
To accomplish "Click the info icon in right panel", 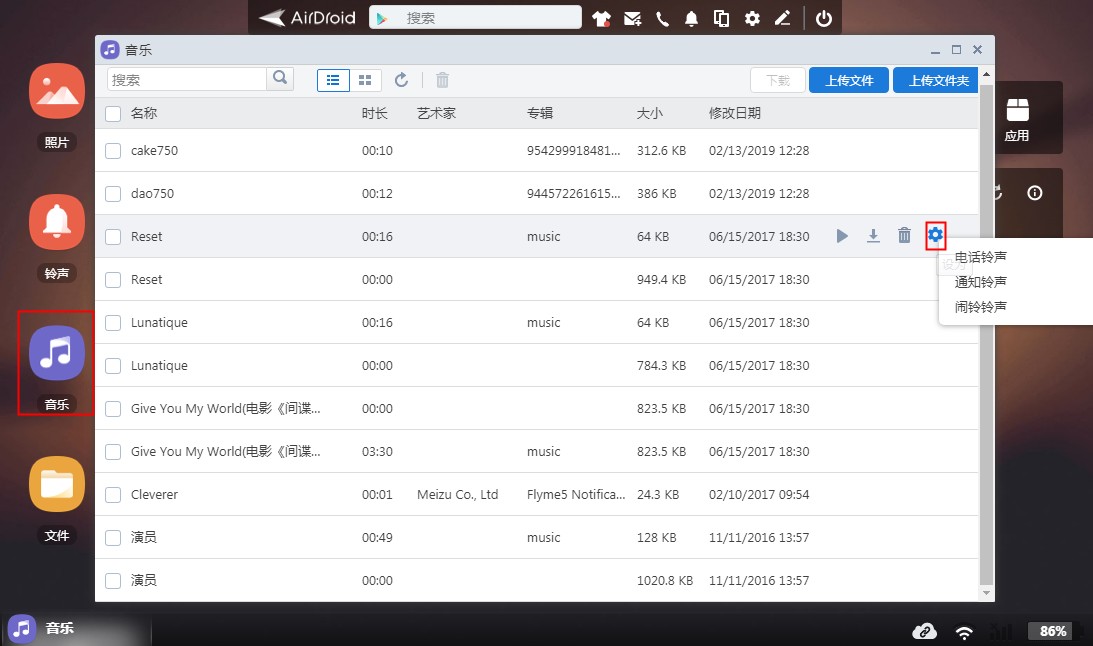I will [x=1034, y=193].
